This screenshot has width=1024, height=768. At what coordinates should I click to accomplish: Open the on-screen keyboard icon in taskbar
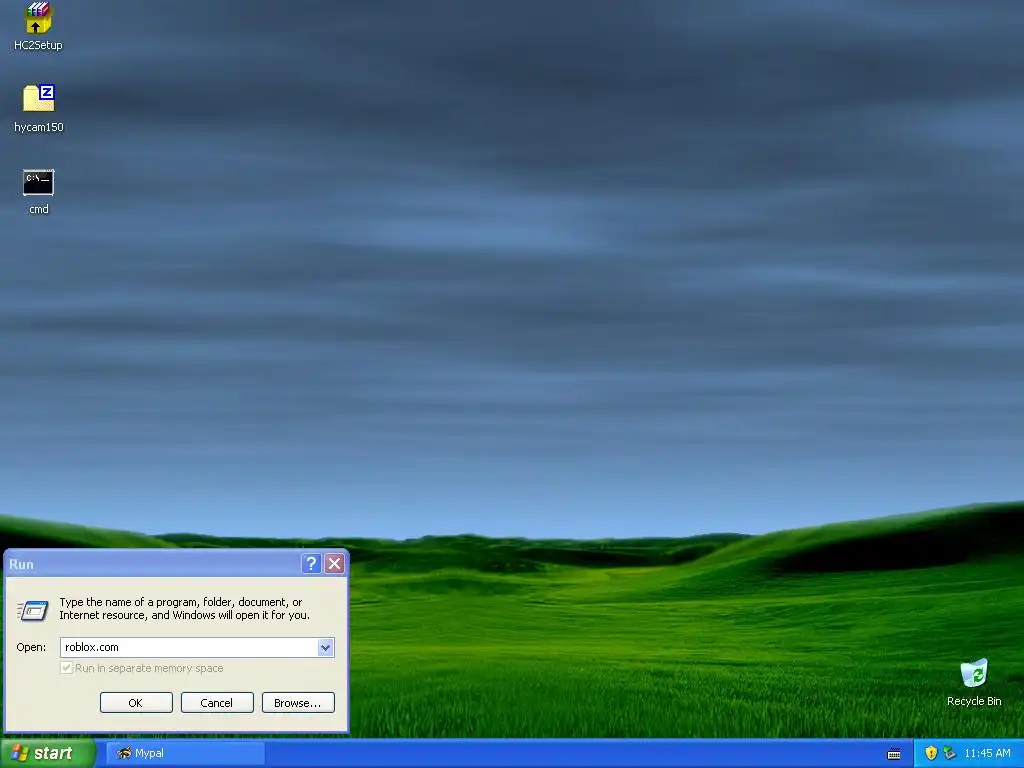click(x=894, y=754)
